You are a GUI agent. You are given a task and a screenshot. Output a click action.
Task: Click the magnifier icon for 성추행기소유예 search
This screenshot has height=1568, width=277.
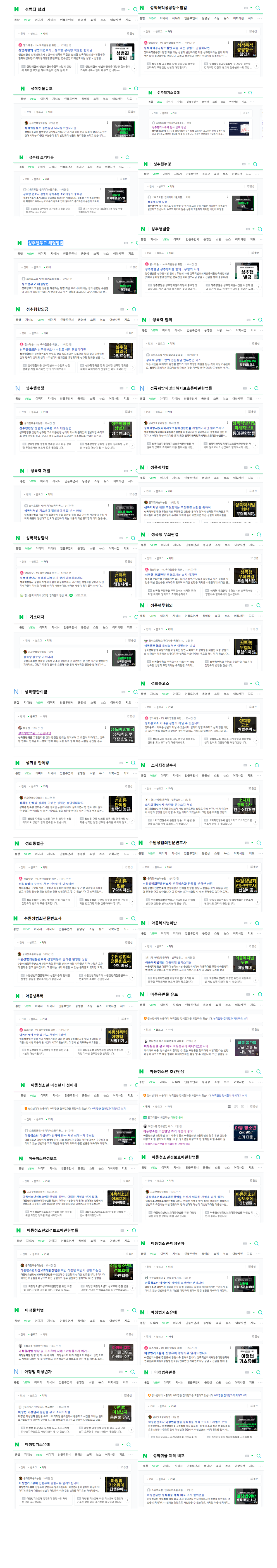pyautogui.click(x=250, y=93)
